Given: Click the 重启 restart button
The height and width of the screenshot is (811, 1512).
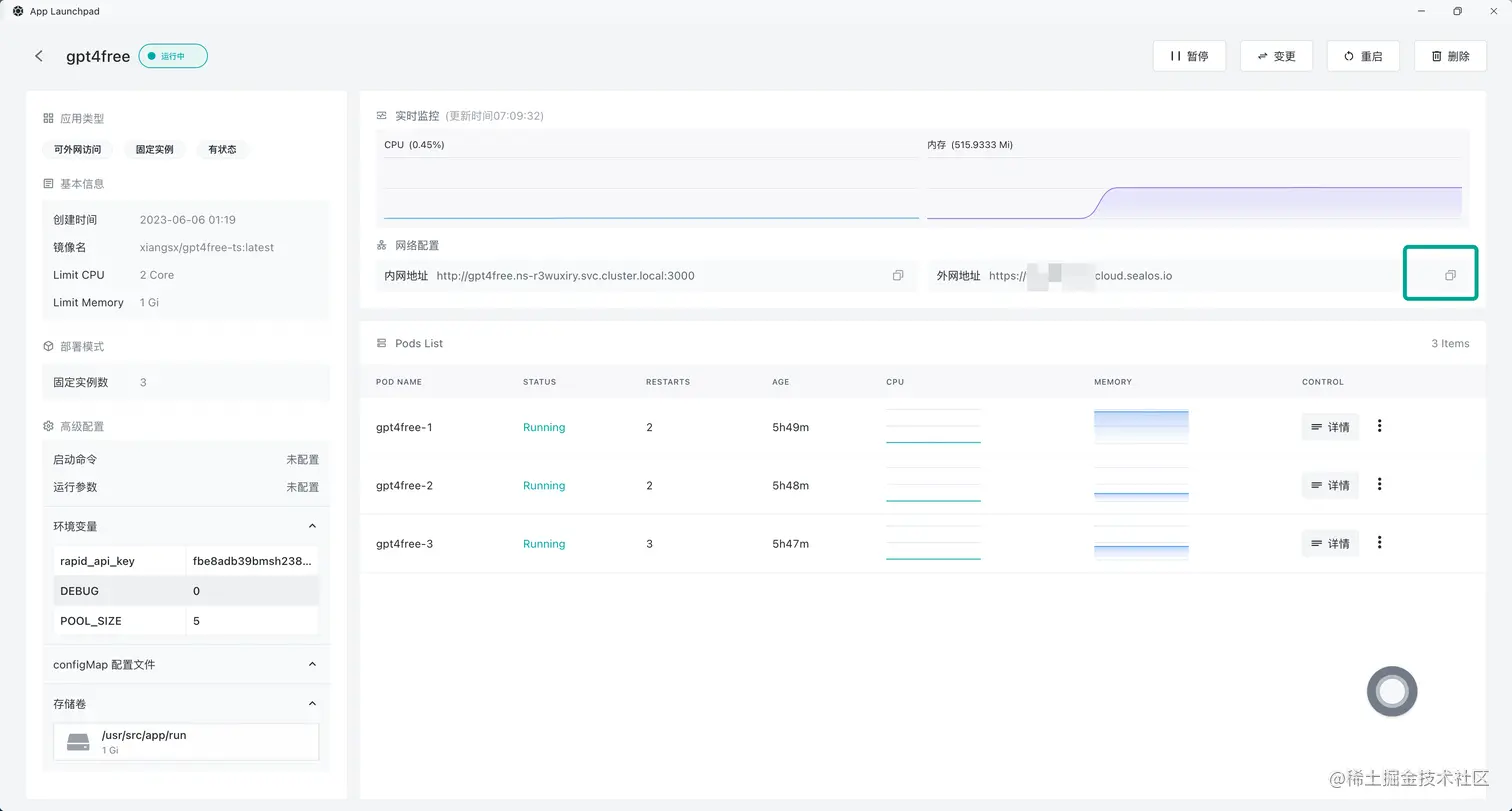Looking at the screenshot, I should click(1363, 56).
